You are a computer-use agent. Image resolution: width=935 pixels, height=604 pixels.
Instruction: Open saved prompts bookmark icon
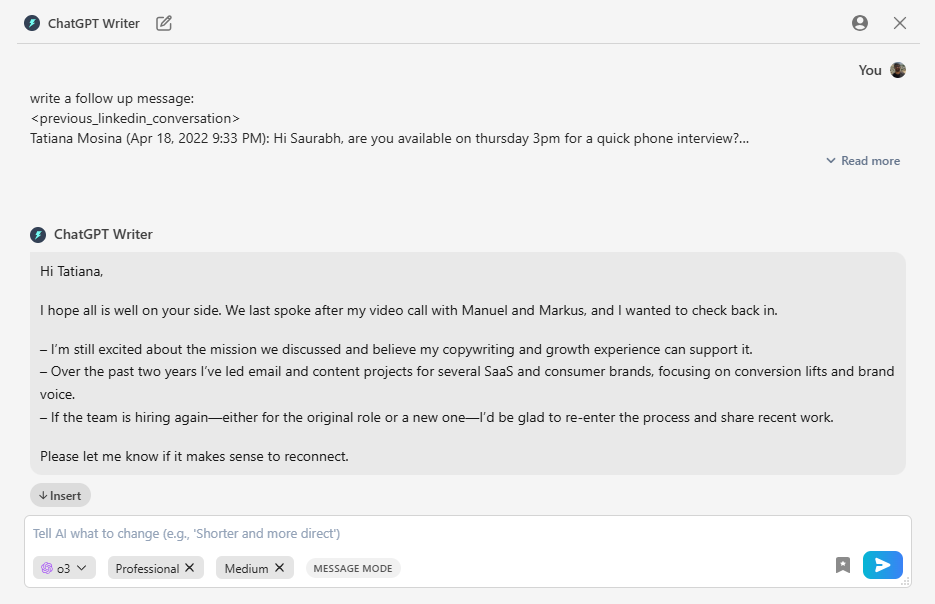tap(843, 565)
